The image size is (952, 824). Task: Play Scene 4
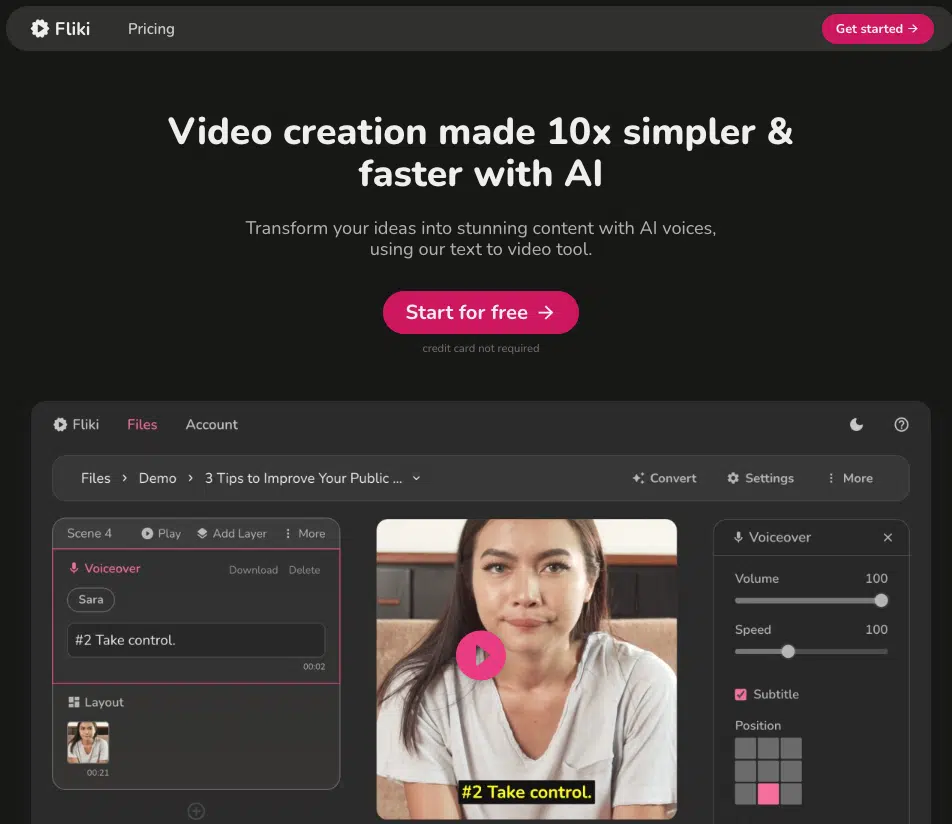click(161, 533)
